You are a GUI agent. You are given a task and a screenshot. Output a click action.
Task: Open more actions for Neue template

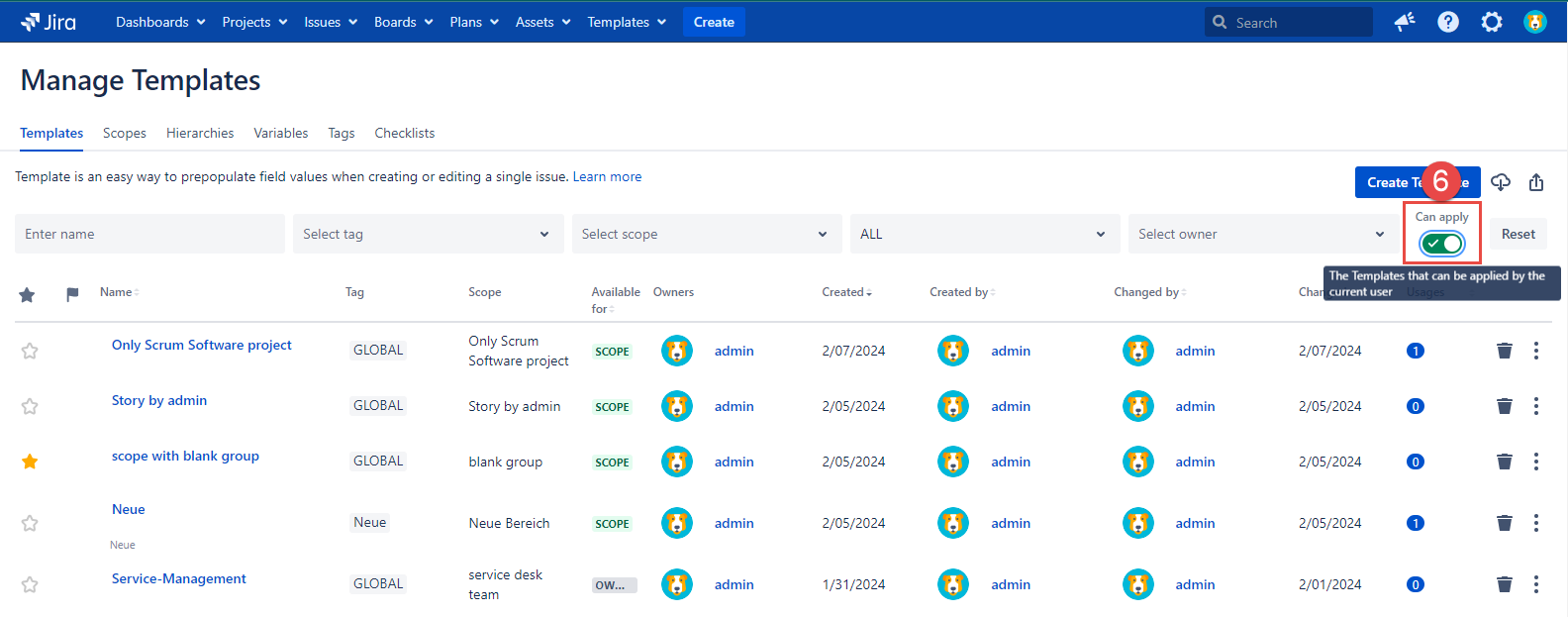[x=1536, y=523]
